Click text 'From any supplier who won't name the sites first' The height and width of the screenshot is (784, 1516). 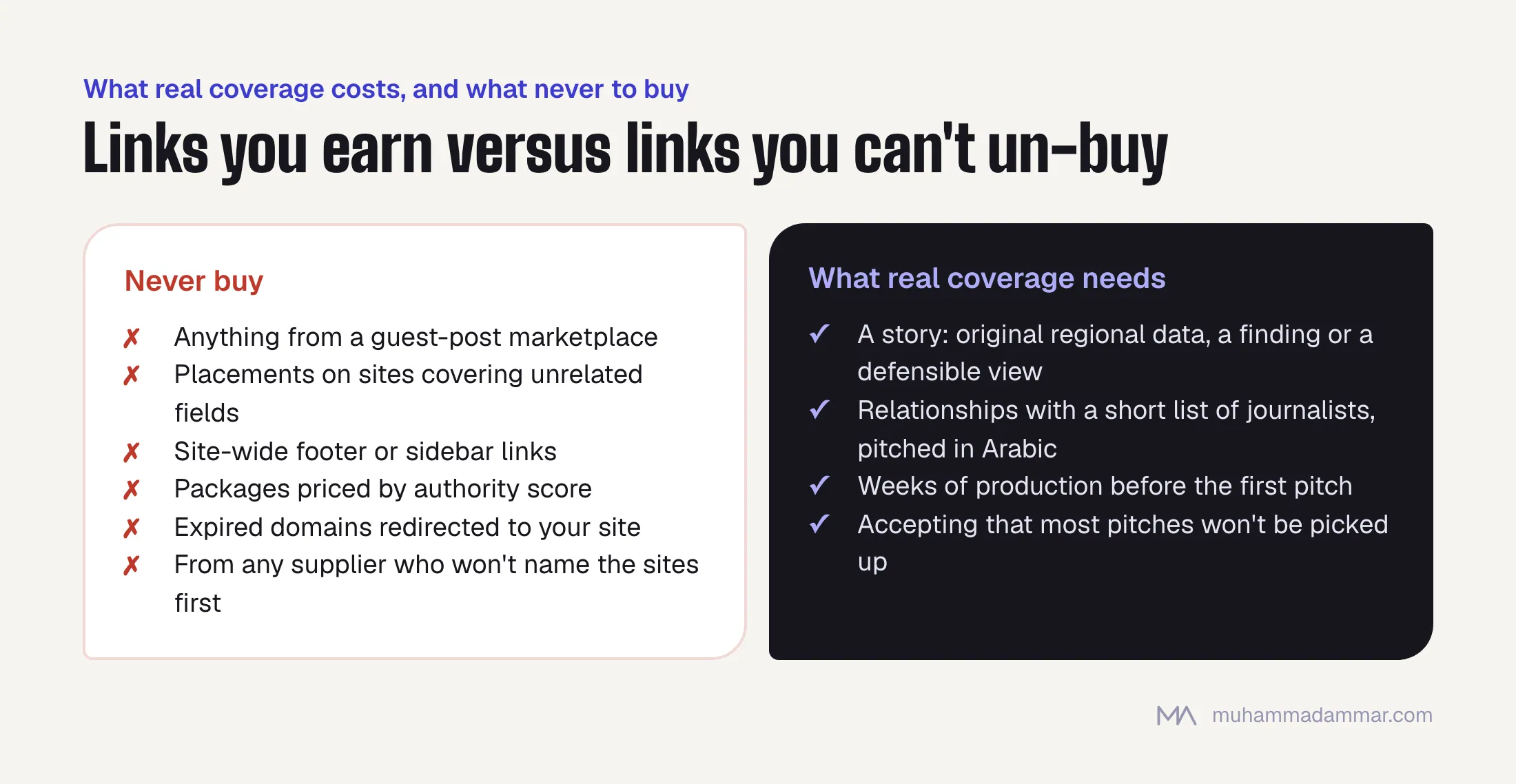tap(437, 584)
